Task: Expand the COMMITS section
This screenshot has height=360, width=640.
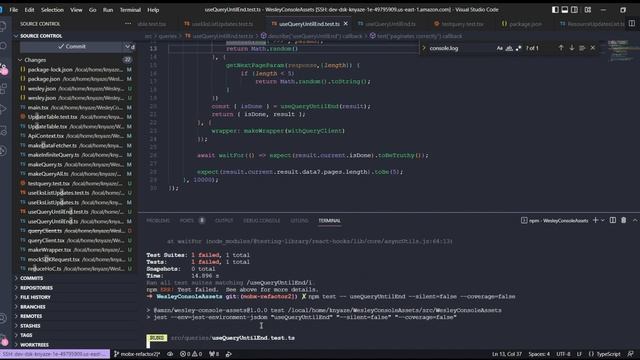Action: point(31,278)
